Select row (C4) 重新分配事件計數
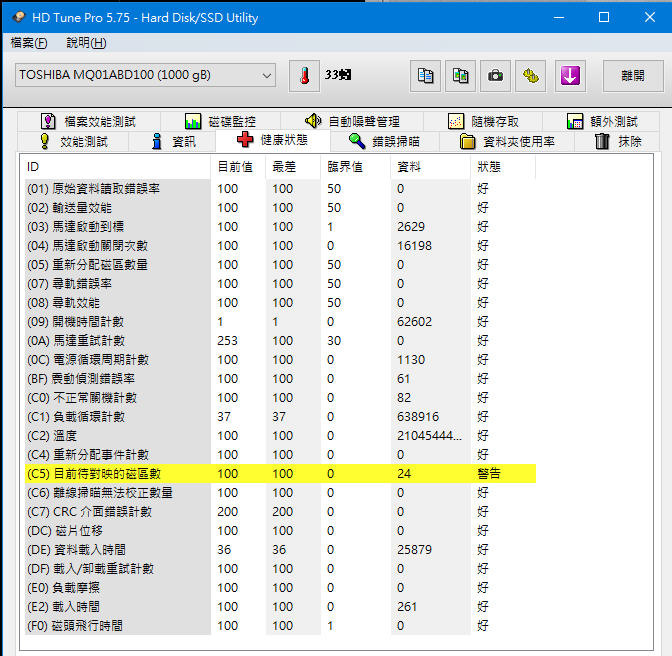 (x=280, y=455)
